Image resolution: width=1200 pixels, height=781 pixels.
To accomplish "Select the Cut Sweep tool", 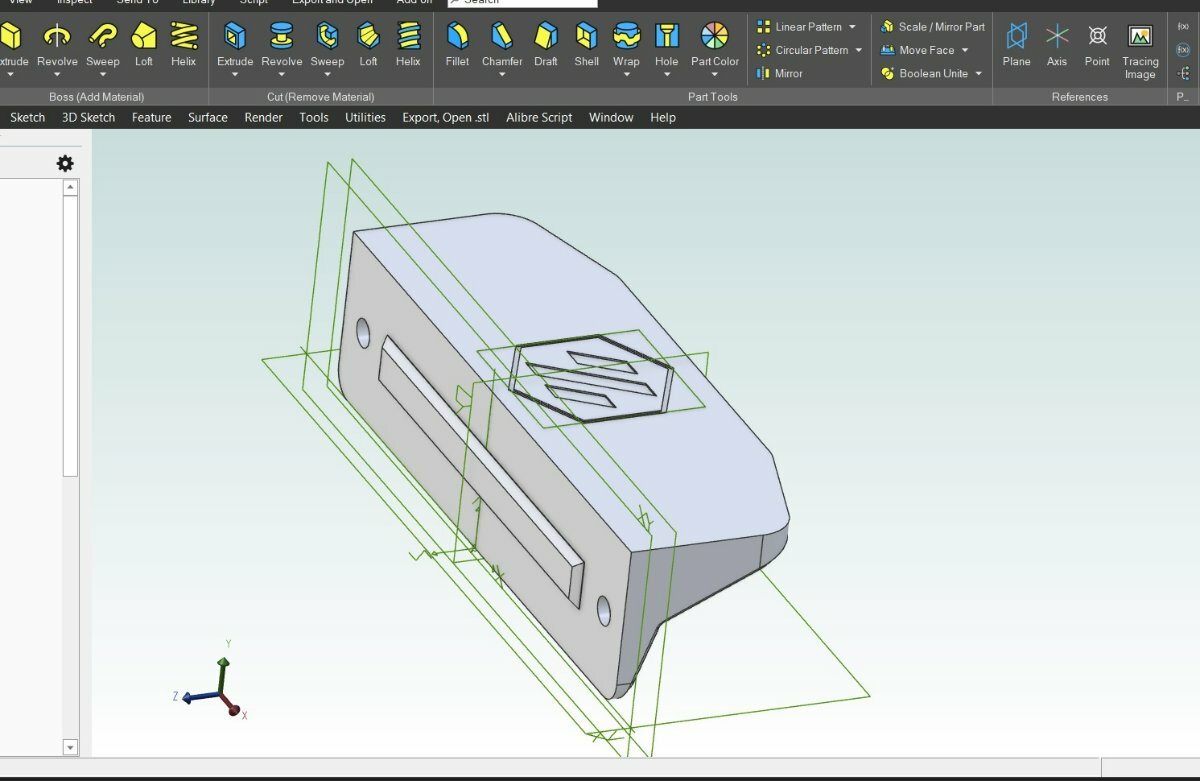I will [x=327, y=44].
